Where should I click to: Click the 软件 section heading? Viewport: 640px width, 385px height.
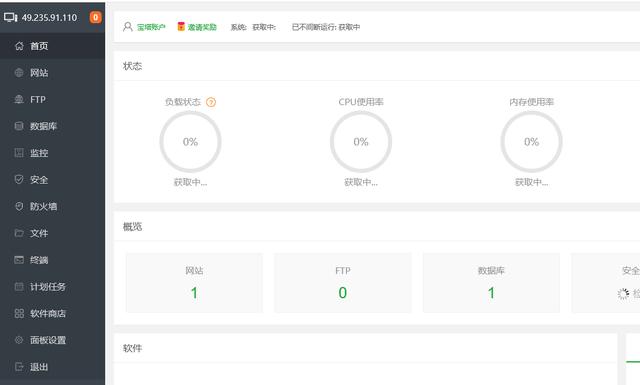pyautogui.click(x=132, y=348)
